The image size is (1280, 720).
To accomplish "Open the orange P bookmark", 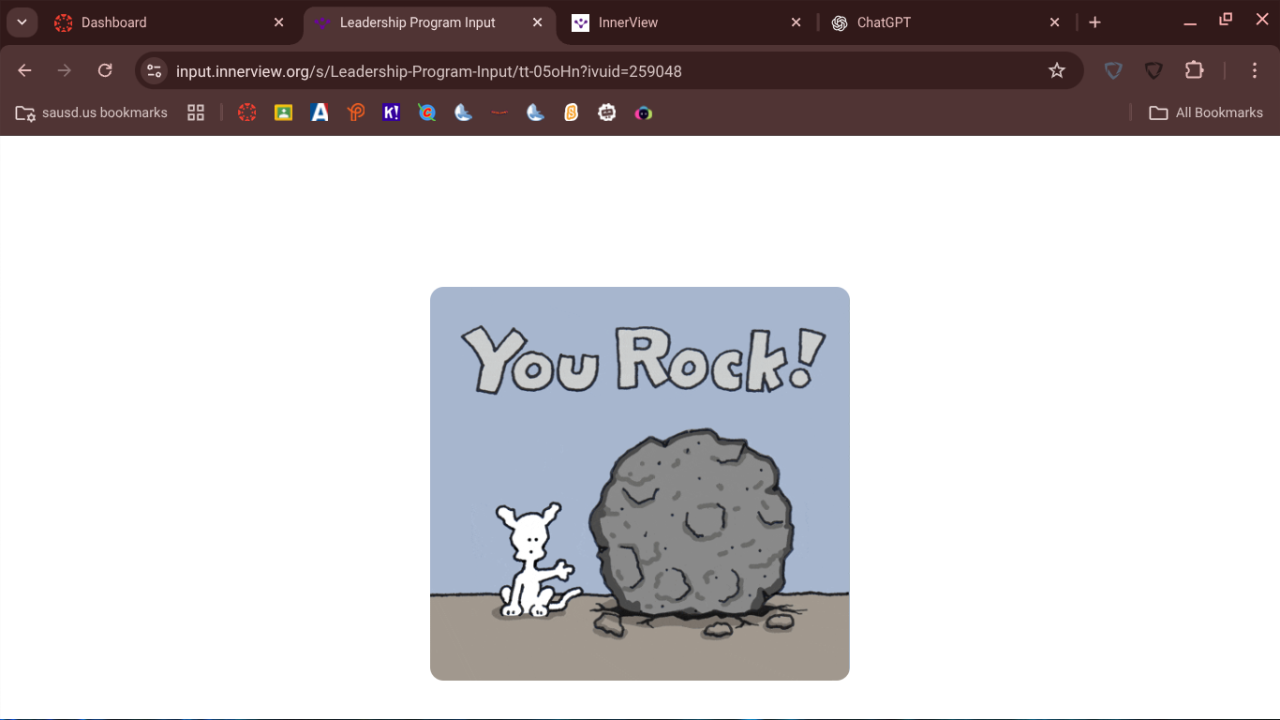I will 356,113.
